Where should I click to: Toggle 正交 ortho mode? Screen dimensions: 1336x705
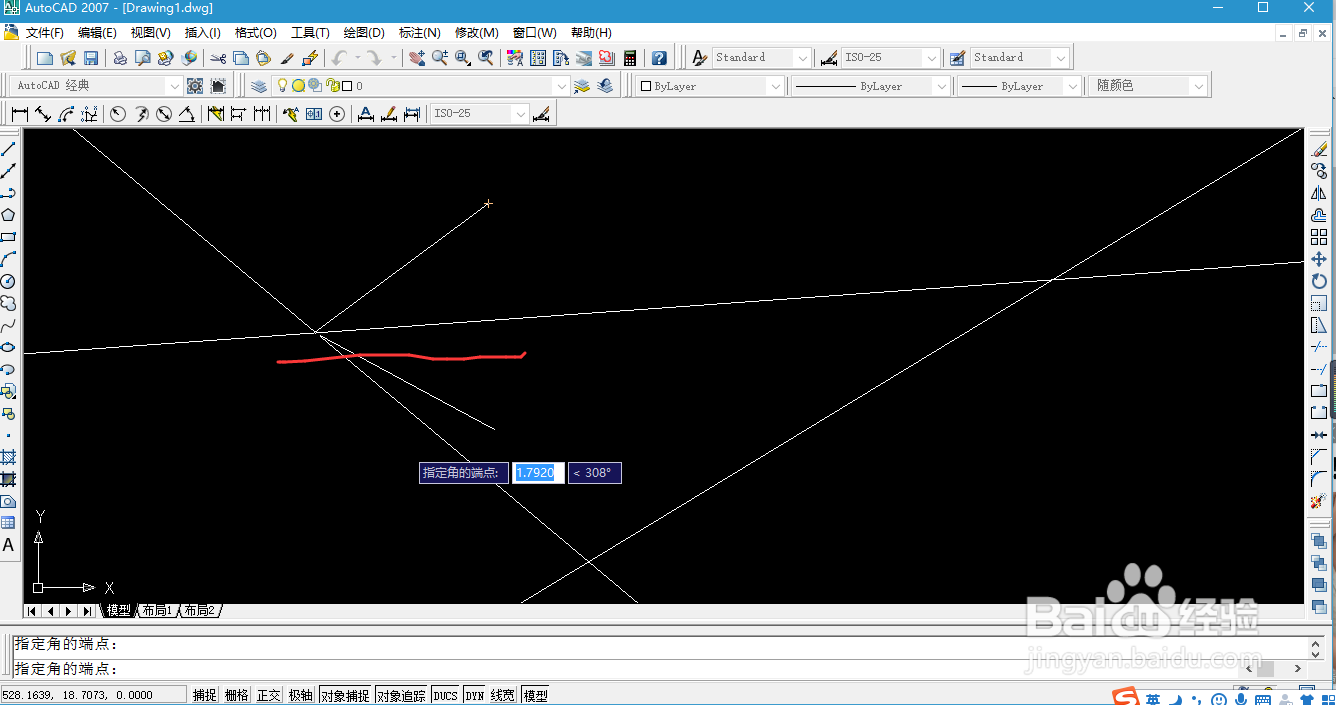[x=269, y=695]
